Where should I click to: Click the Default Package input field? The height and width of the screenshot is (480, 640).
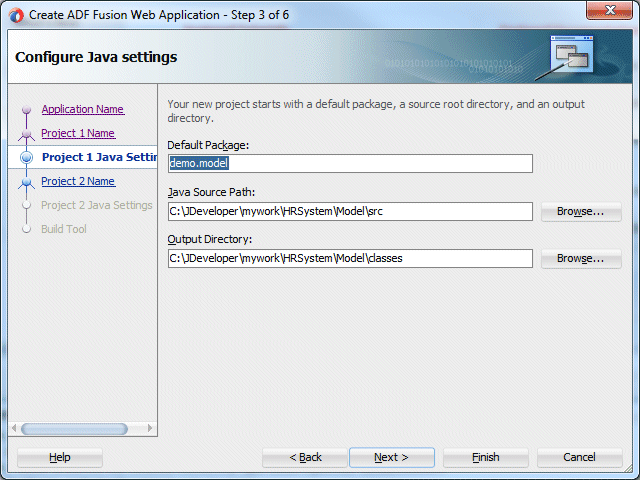pos(350,163)
